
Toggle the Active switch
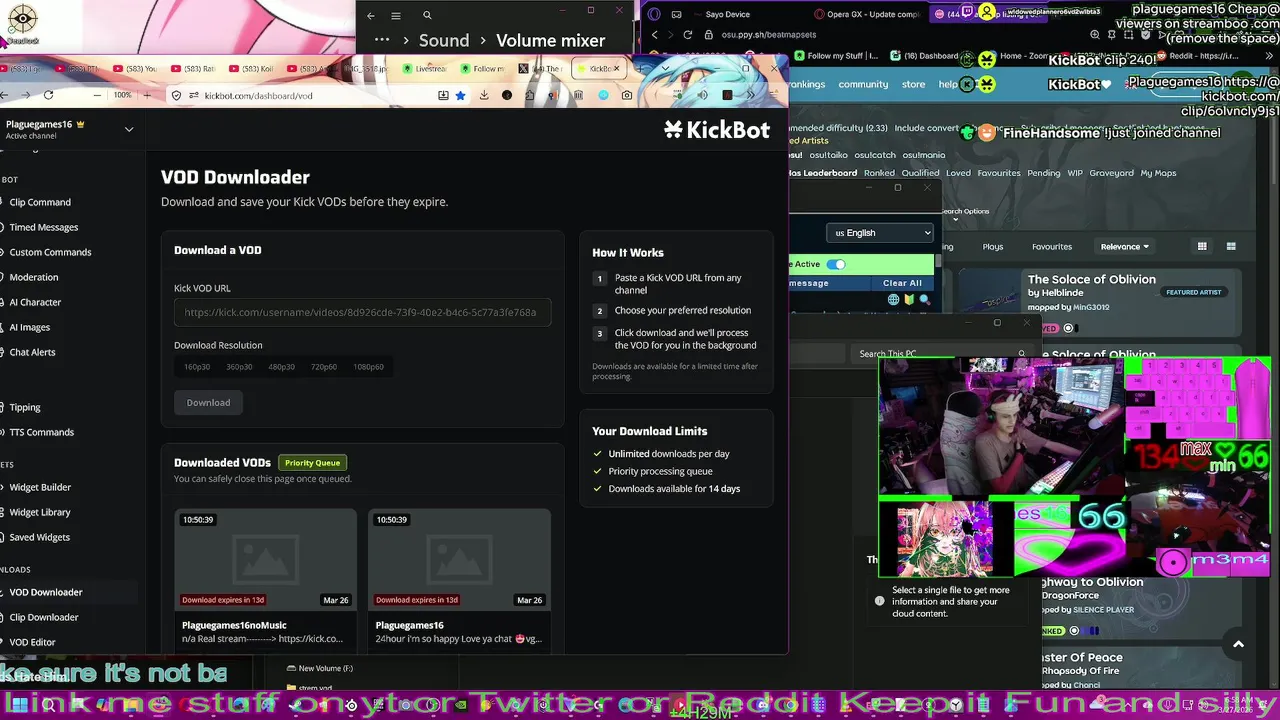835,264
